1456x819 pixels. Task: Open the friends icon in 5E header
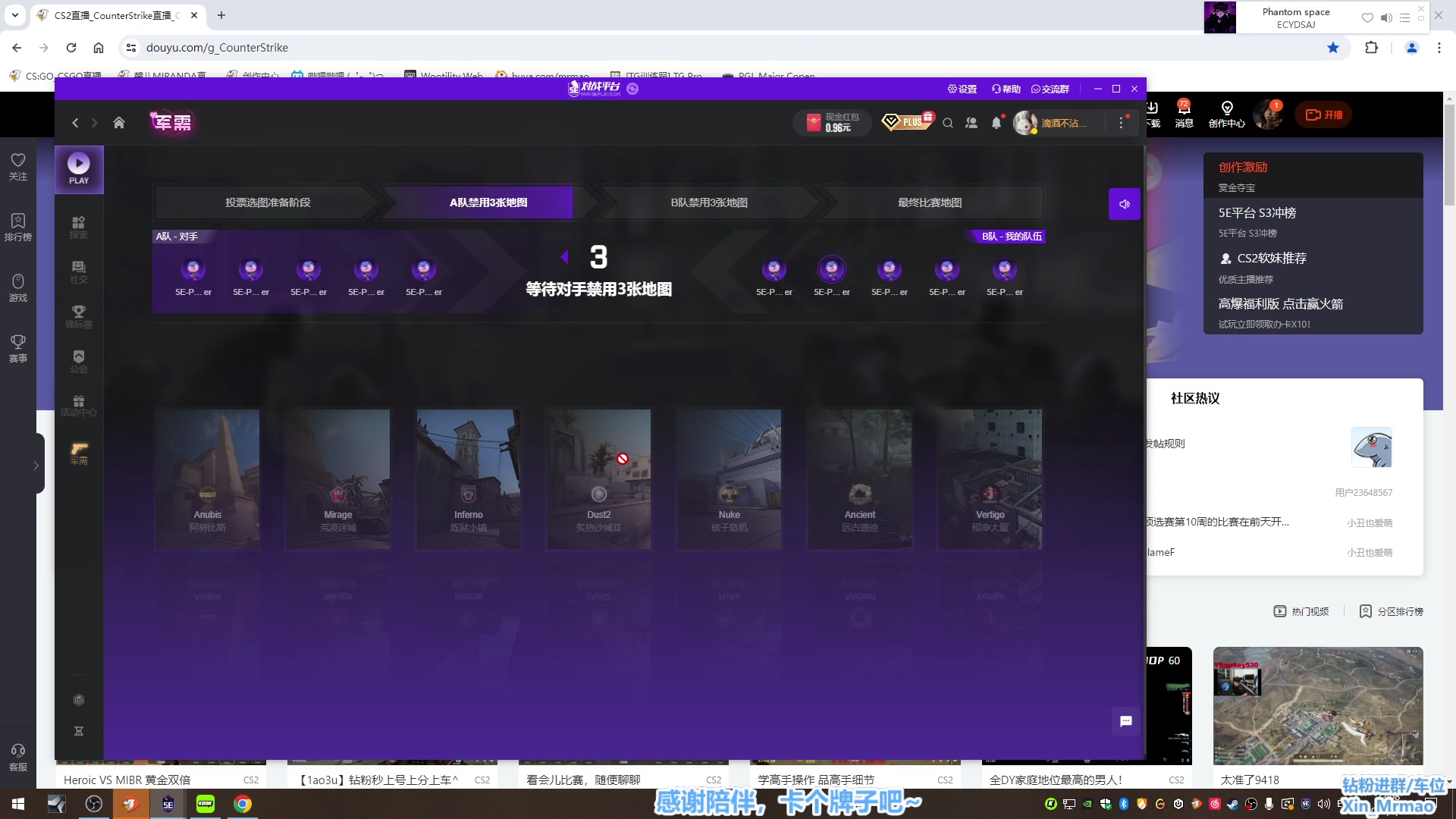971,123
